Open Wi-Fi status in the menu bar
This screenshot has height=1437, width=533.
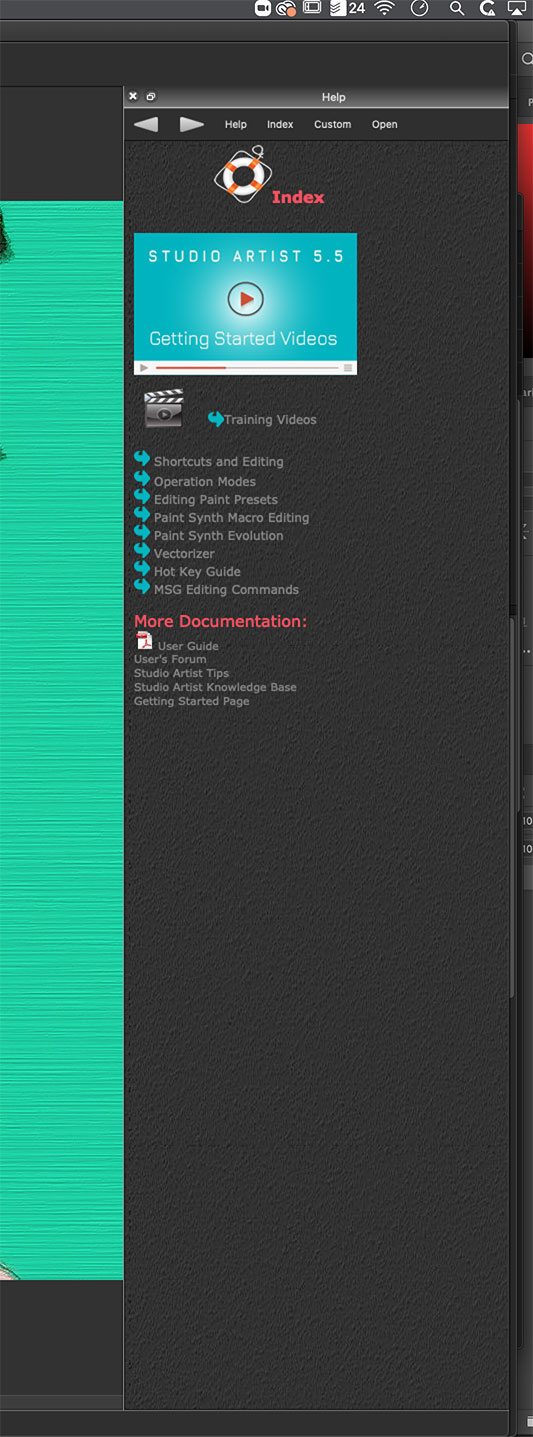[x=385, y=8]
